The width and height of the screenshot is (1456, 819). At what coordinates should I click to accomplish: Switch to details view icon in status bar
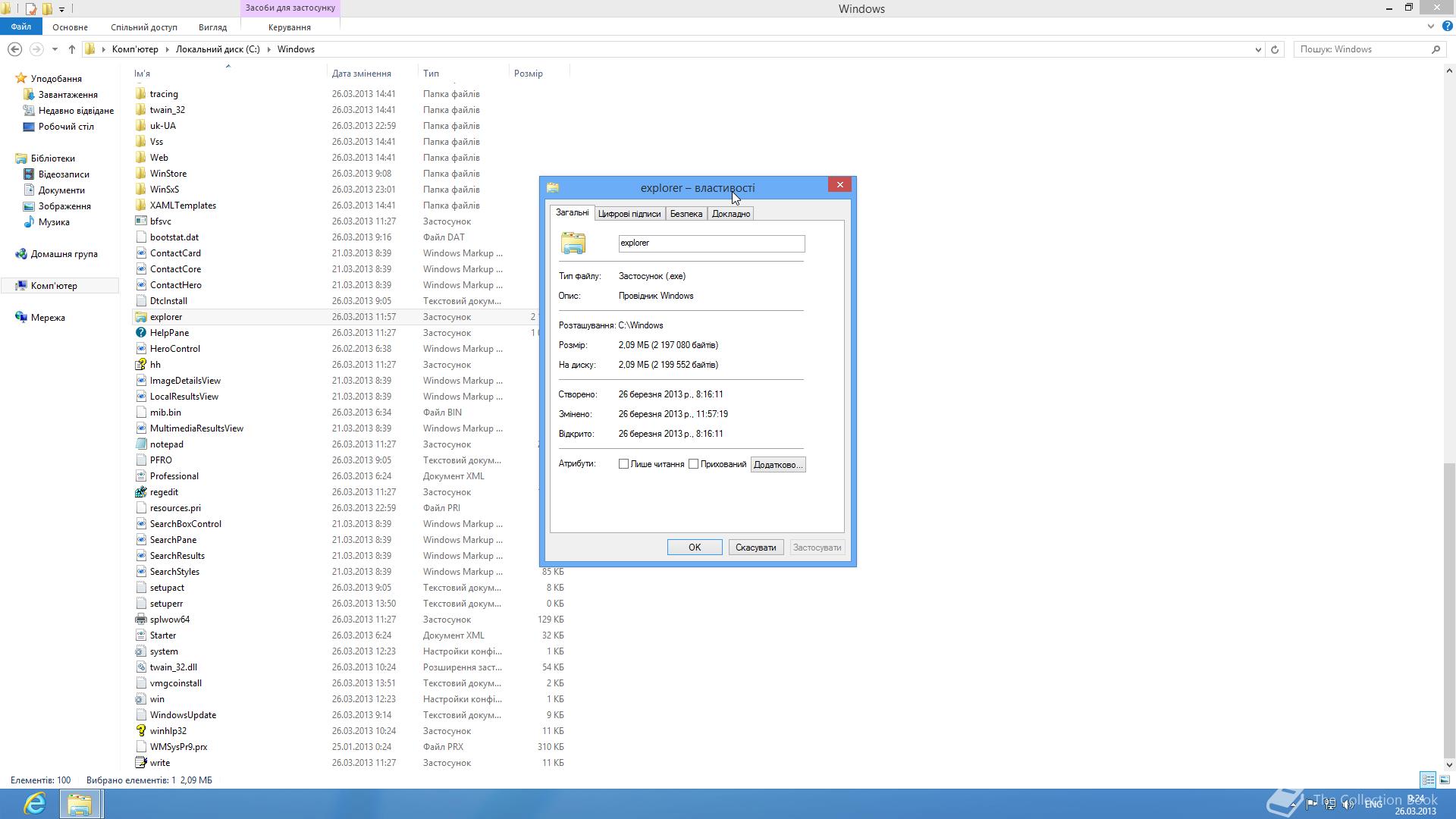(x=1428, y=780)
